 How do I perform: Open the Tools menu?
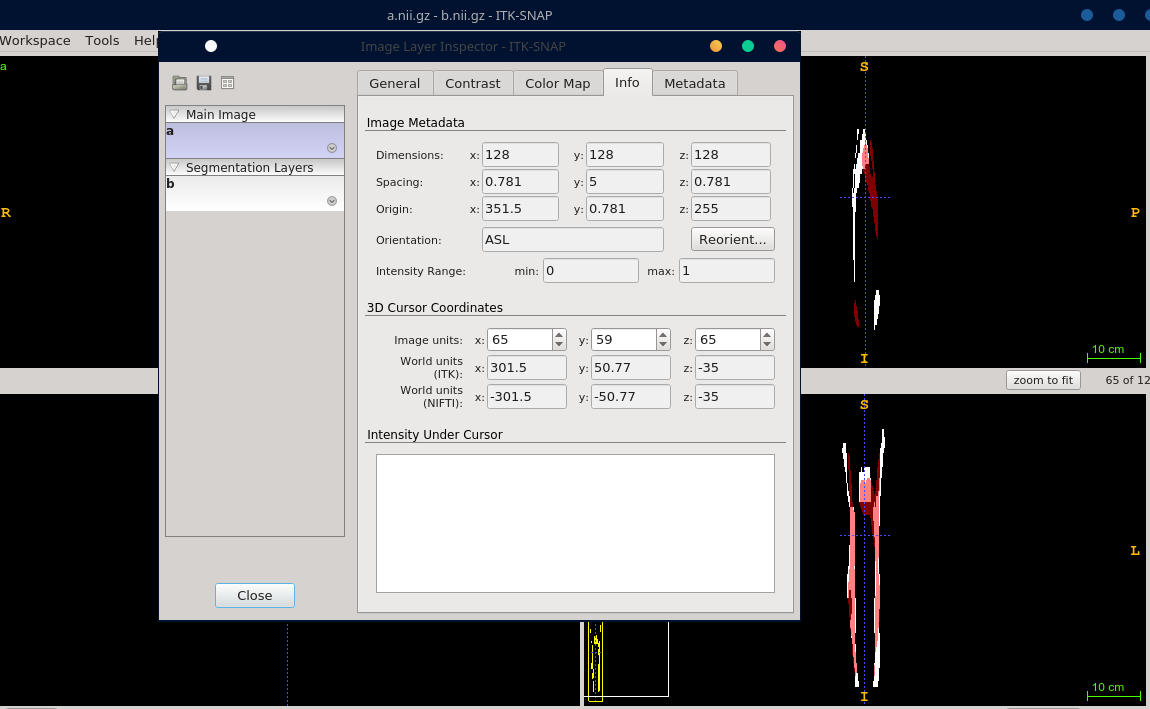102,40
